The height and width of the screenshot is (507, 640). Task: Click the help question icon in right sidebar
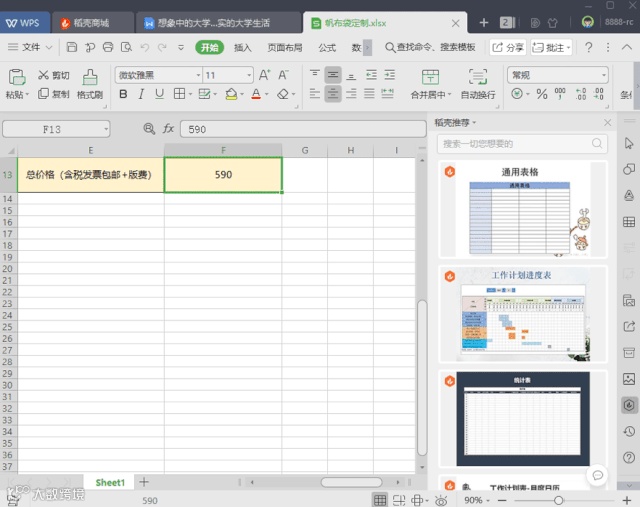629,457
